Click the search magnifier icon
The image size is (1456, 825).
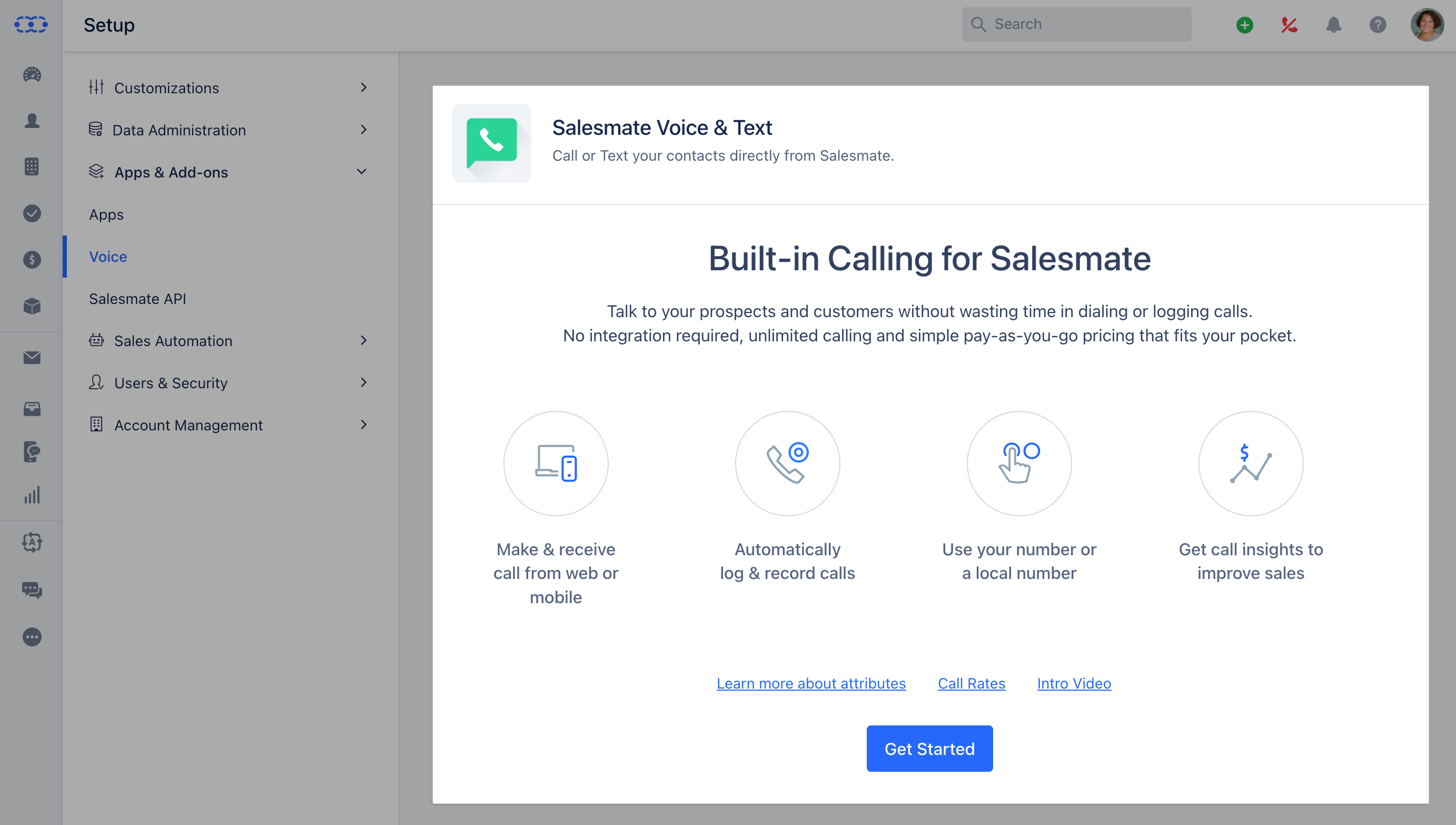tap(978, 24)
